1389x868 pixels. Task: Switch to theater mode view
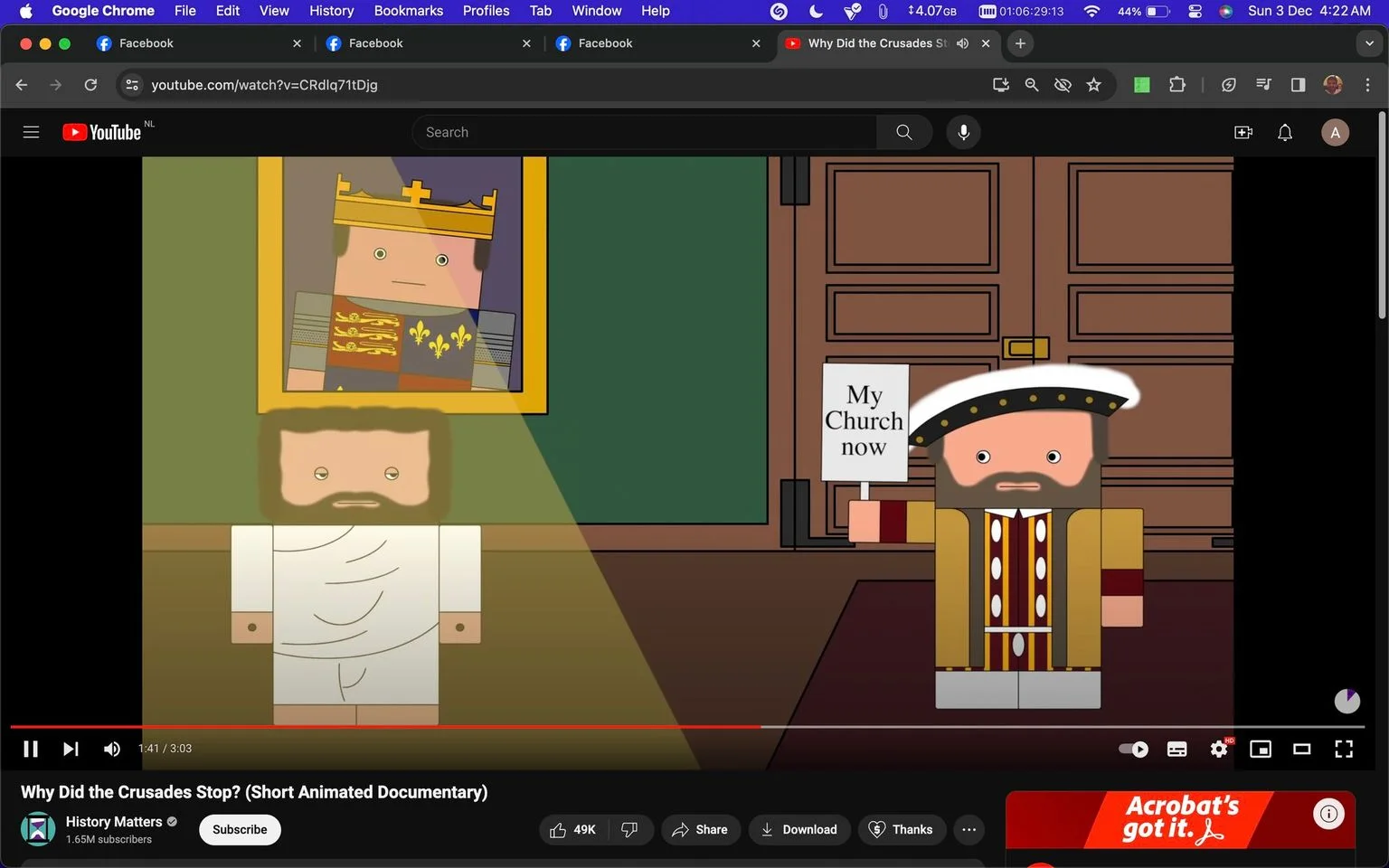coord(1302,749)
